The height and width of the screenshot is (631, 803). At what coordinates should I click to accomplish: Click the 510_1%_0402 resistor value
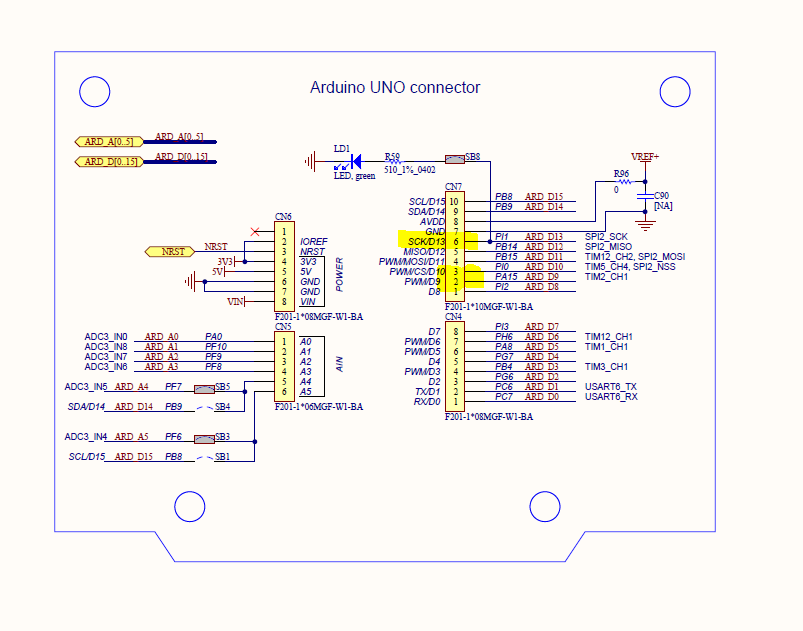click(x=410, y=170)
